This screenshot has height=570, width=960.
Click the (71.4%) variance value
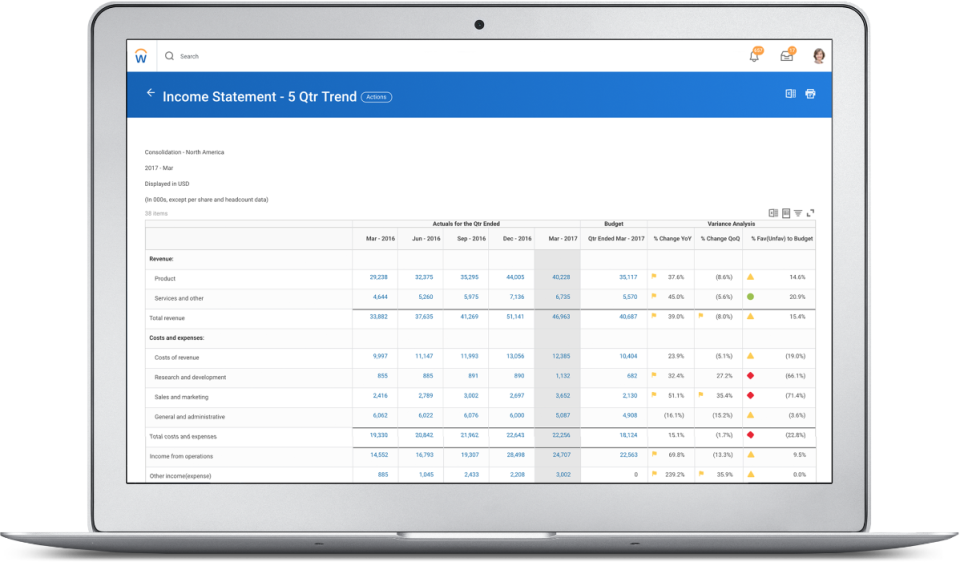795,396
